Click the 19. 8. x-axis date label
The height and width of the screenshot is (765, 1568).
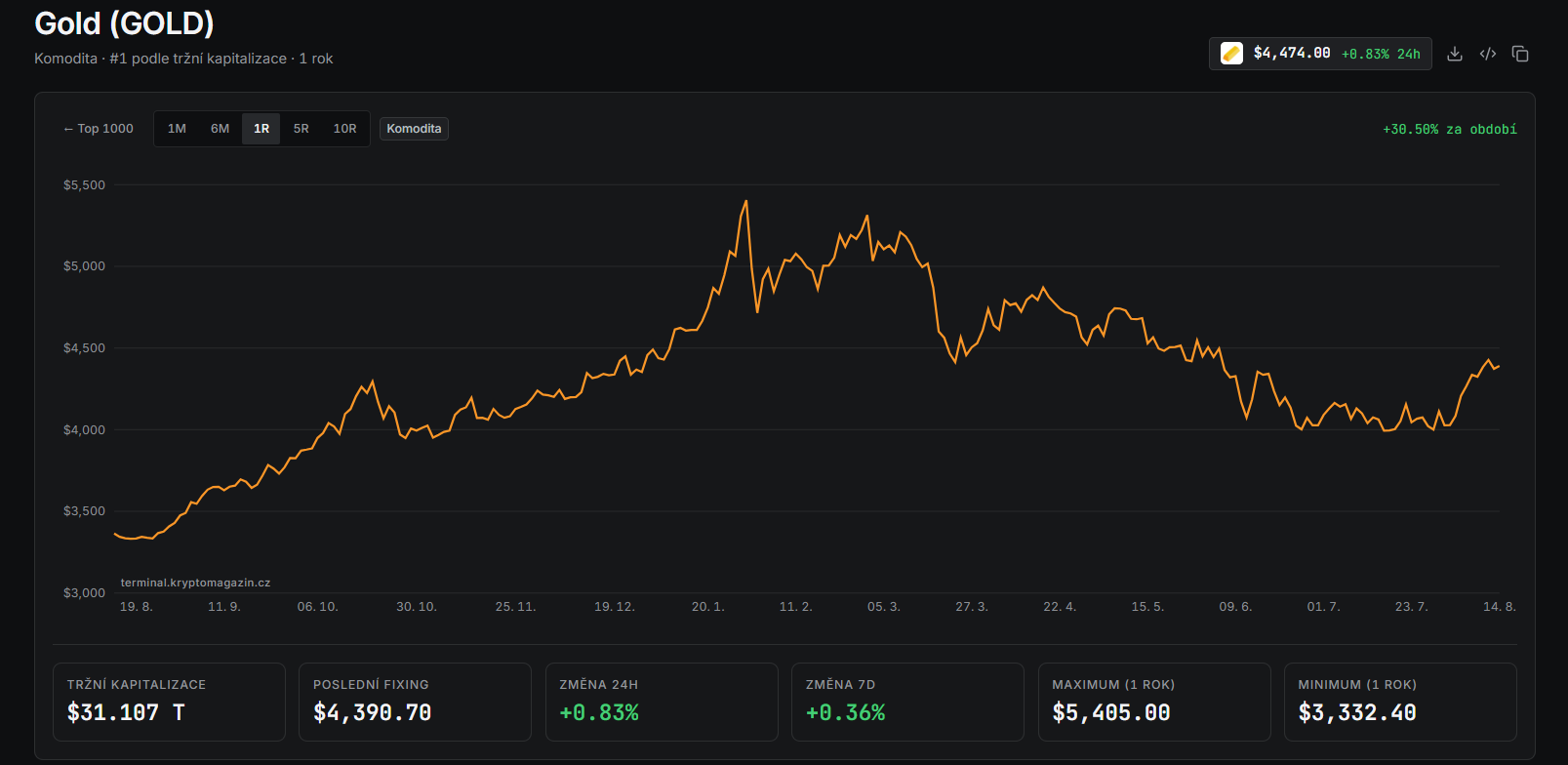137,607
